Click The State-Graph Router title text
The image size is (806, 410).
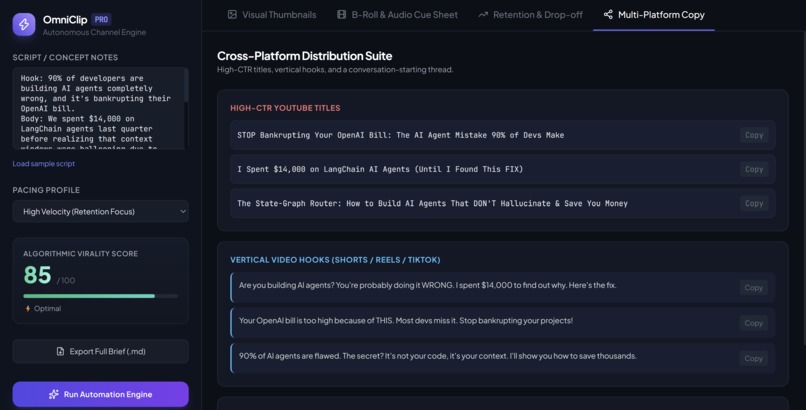coord(432,203)
